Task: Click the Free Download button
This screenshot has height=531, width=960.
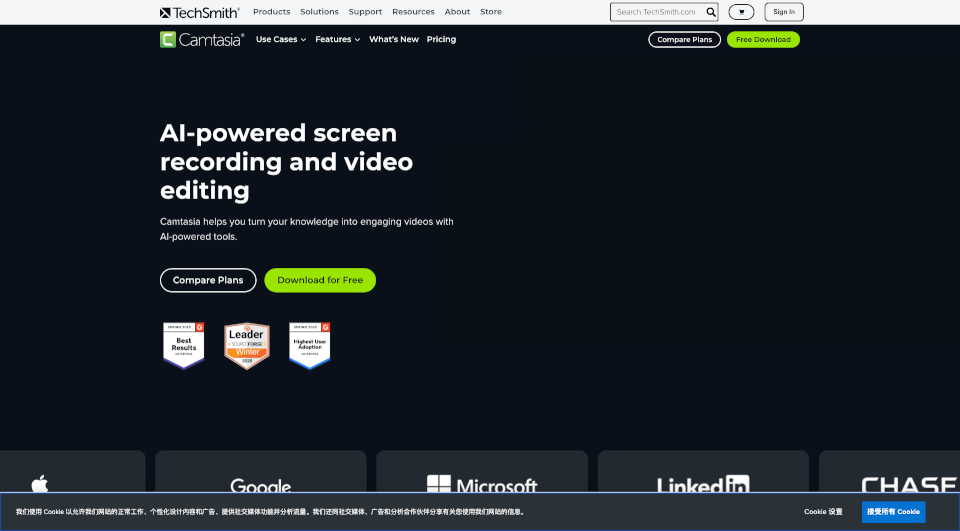Action: pos(763,40)
